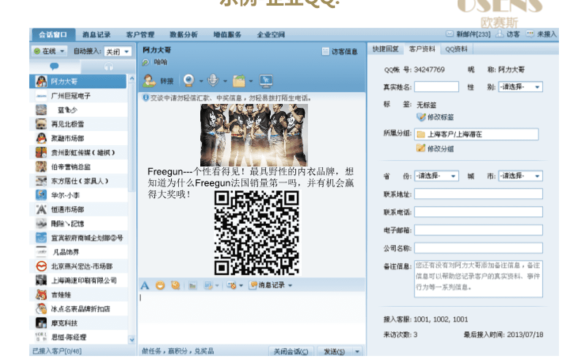
Task: Click the avatar of 摩克科技
Action: (41, 323)
